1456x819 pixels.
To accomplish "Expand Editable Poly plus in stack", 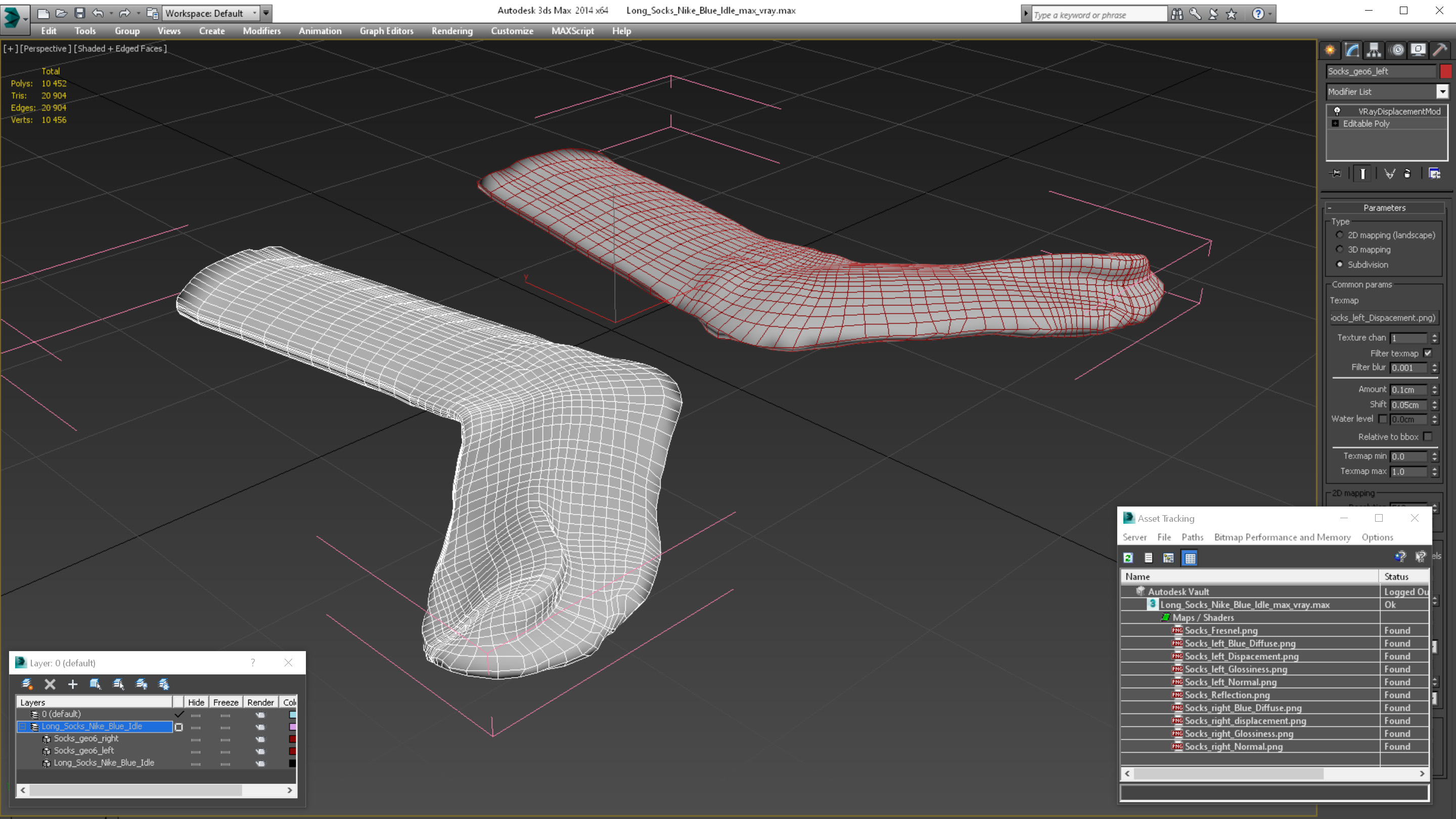I will pyautogui.click(x=1335, y=123).
